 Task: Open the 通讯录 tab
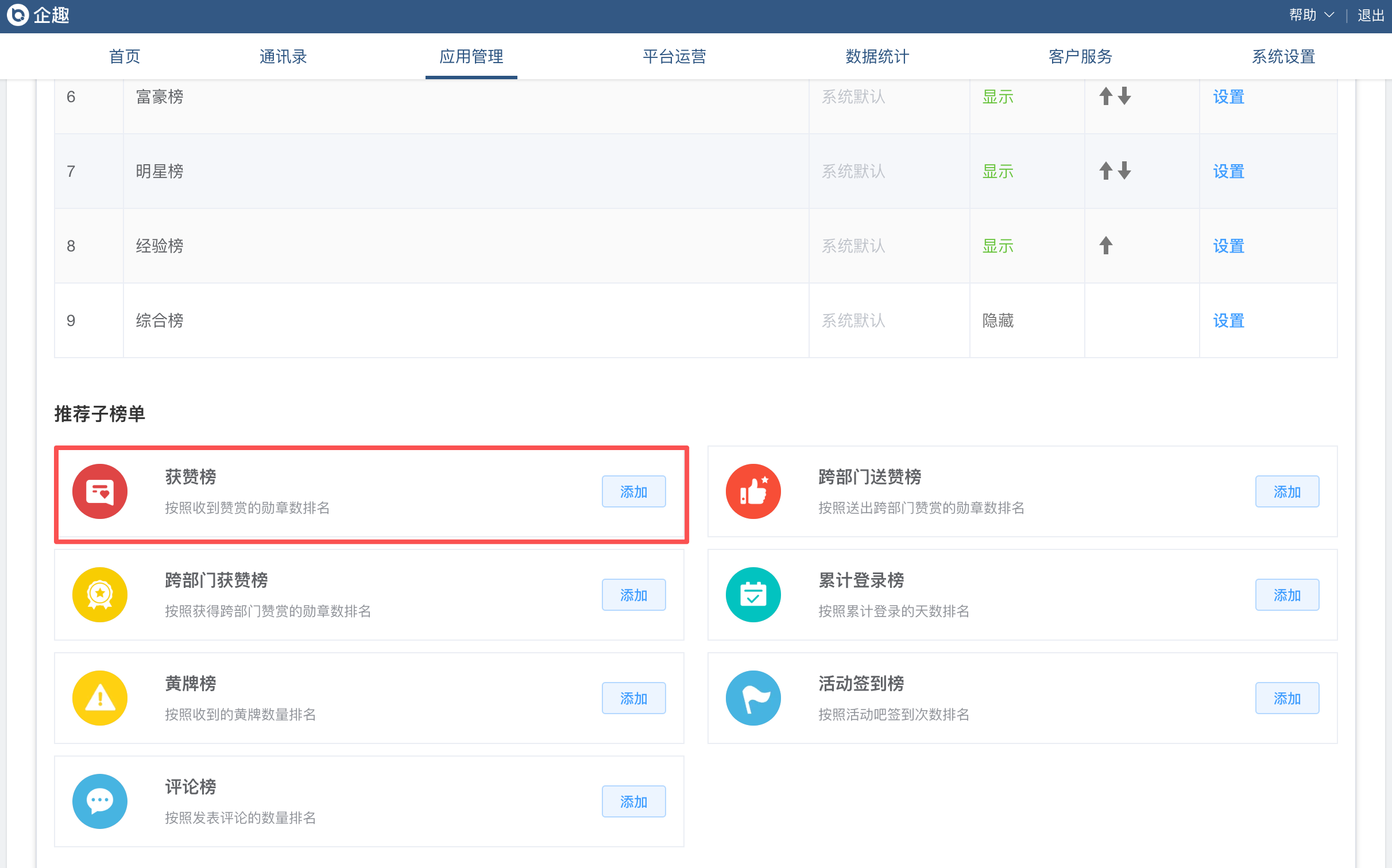point(283,56)
